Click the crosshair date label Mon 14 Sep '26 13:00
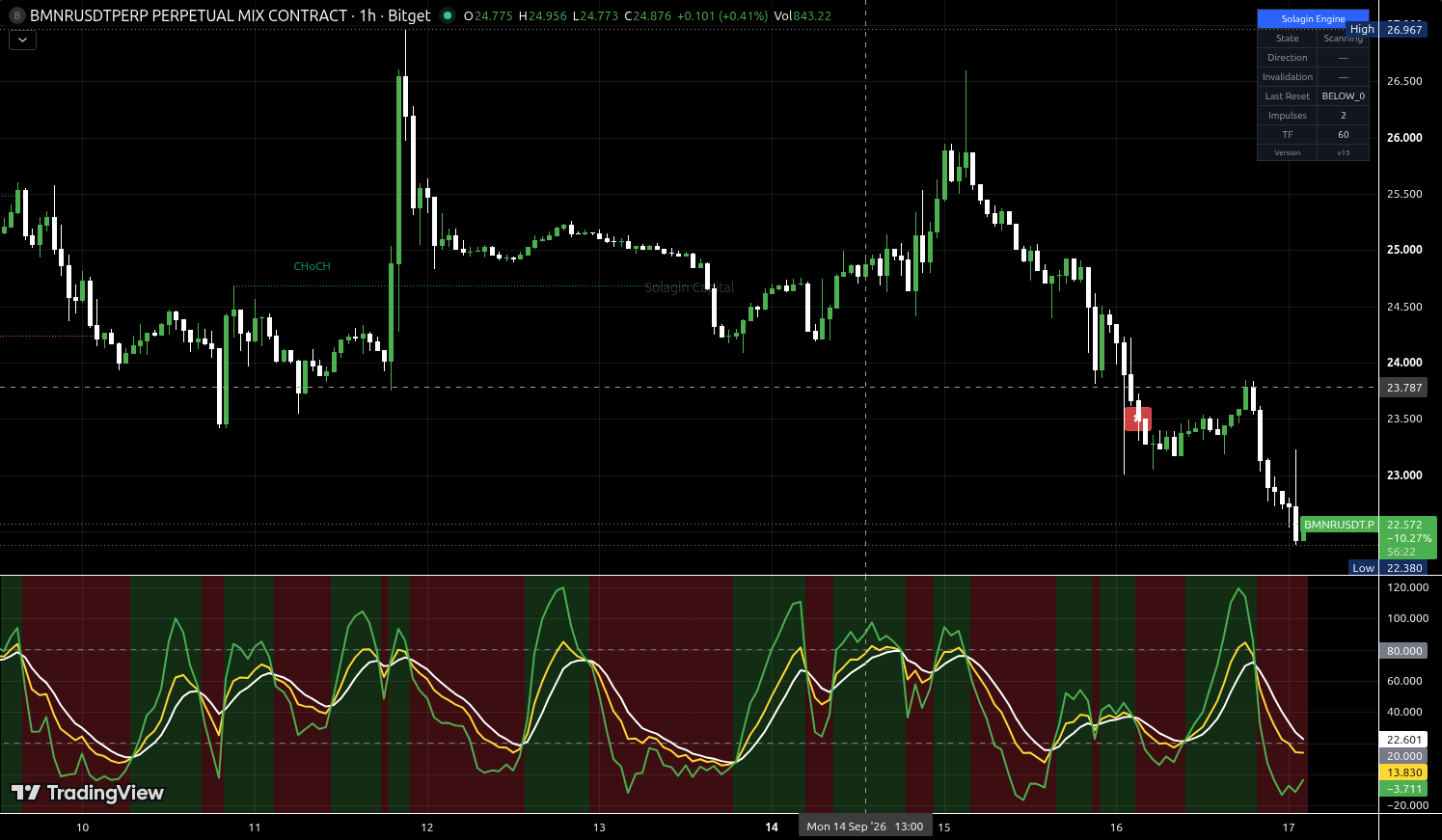The height and width of the screenshot is (840, 1442). (865, 826)
